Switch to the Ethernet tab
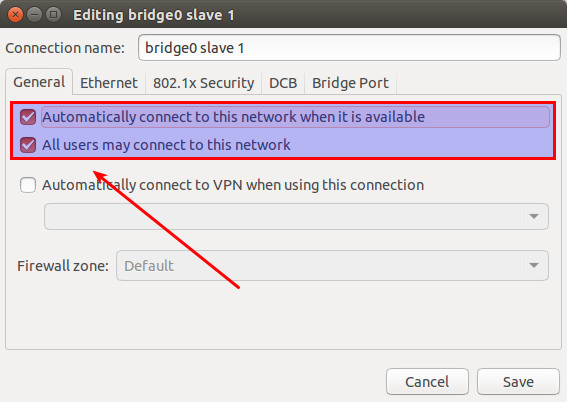The width and height of the screenshot is (567, 402). point(109,83)
